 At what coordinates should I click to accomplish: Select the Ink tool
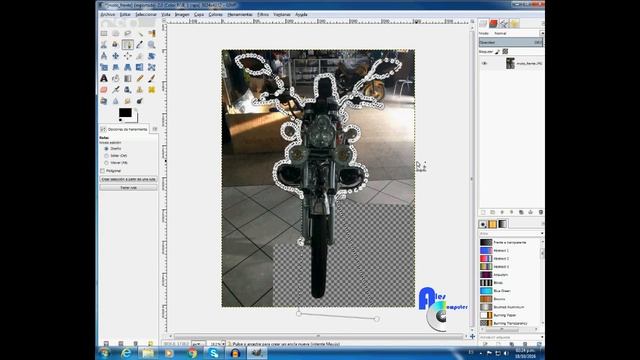[x=128, y=89]
